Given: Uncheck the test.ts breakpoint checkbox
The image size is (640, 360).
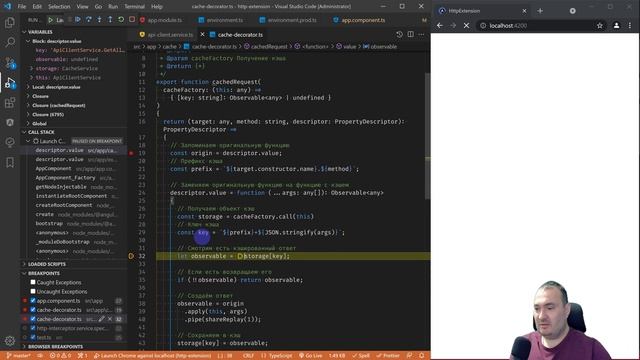Looking at the screenshot, I should click(x=33, y=337).
